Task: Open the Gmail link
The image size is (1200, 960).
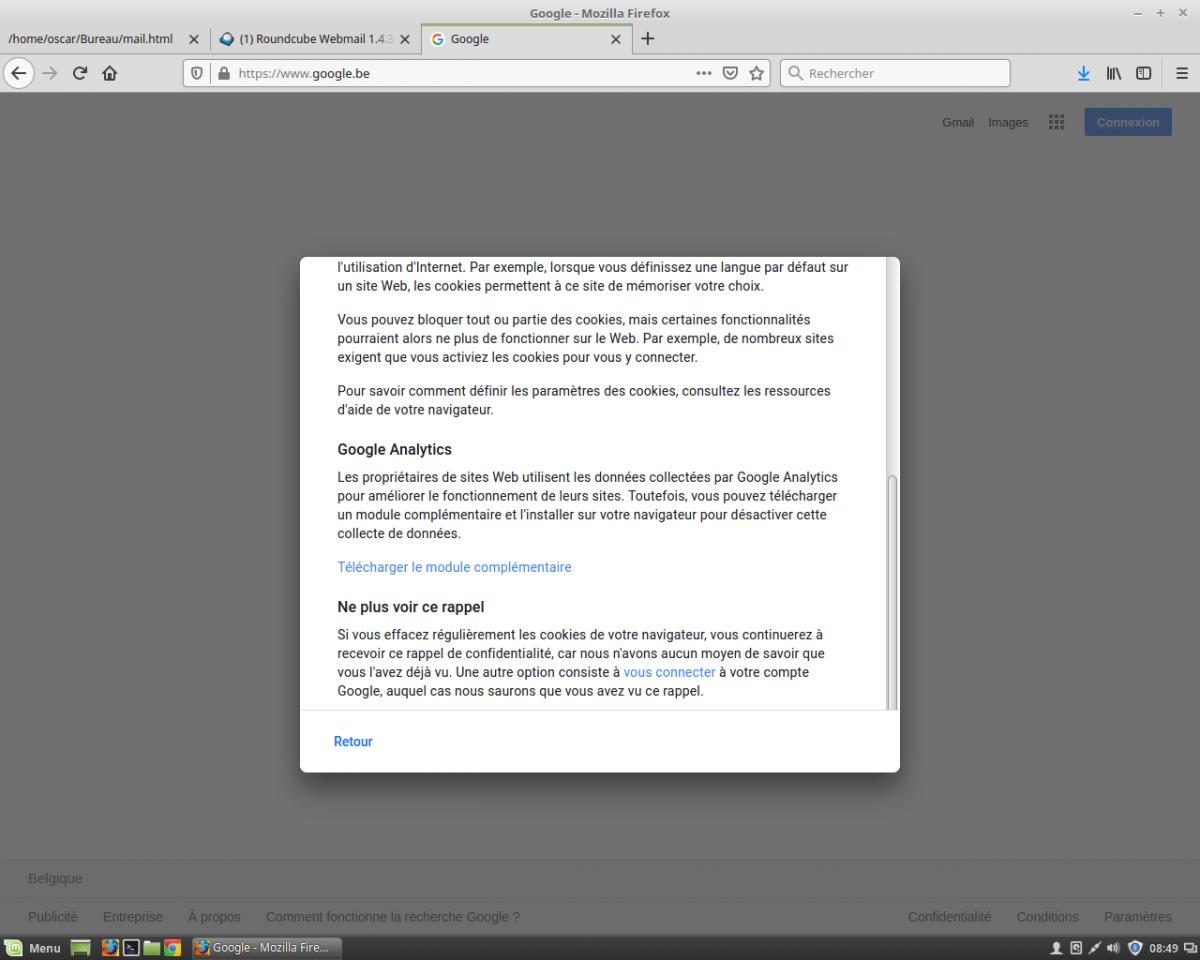Action: (x=958, y=122)
